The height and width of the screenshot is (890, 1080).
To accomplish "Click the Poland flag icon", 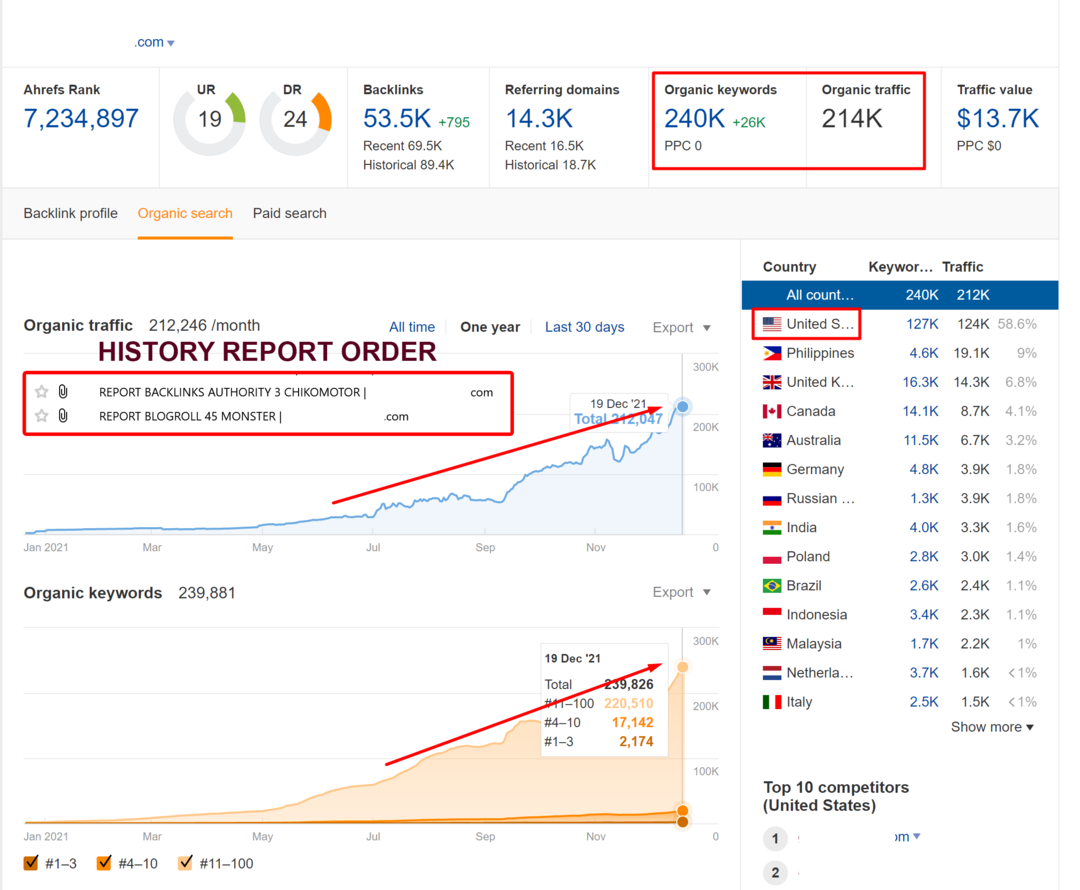I will [x=771, y=557].
